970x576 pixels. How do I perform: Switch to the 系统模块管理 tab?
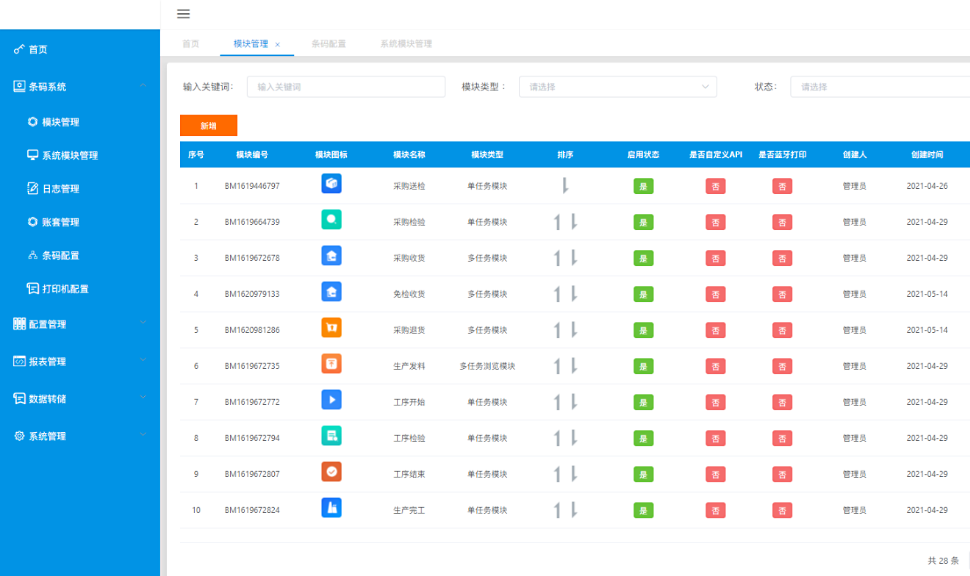(406, 44)
